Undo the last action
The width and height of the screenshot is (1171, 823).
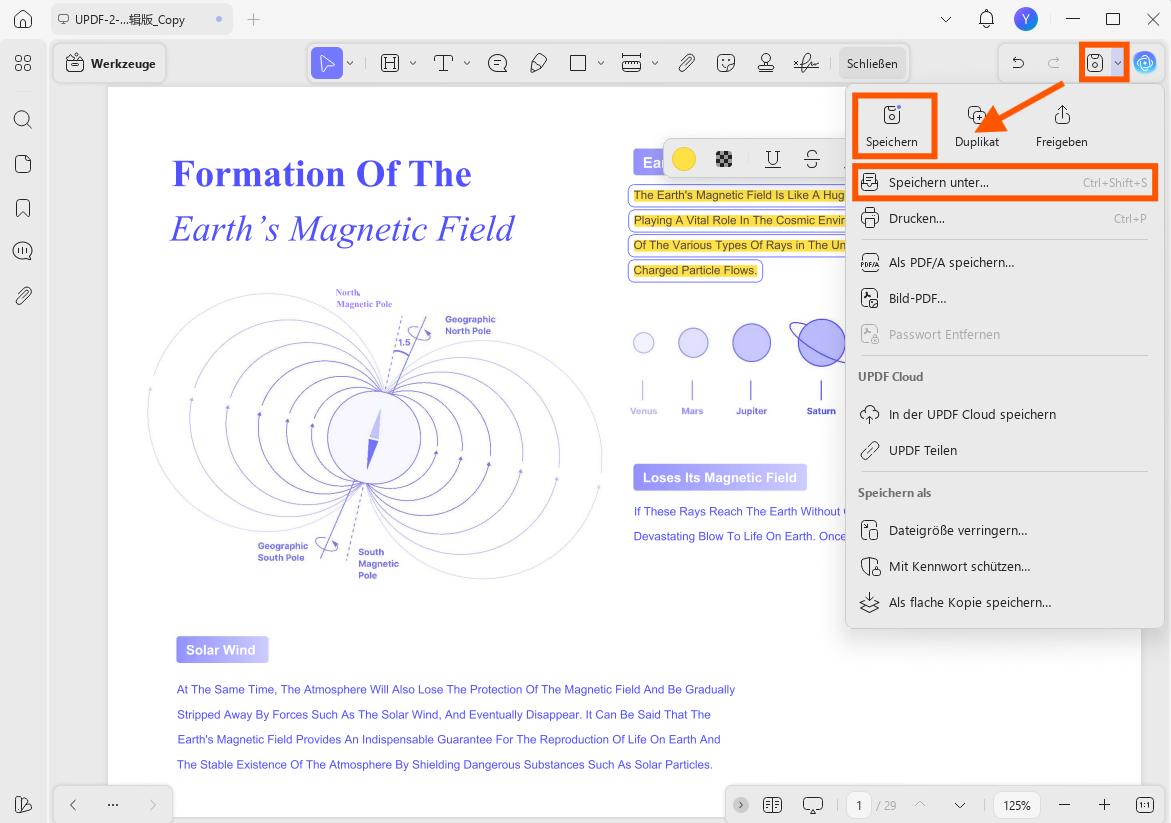[x=1018, y=63]
